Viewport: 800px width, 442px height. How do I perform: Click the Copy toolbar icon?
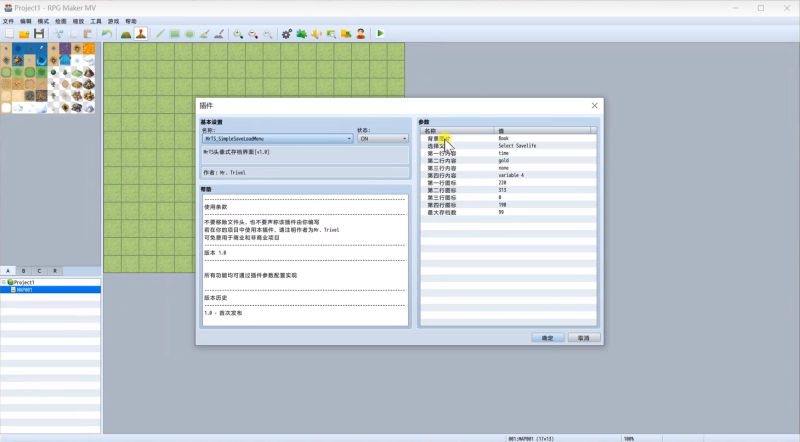pyautogui.click(x=73, y=34)
